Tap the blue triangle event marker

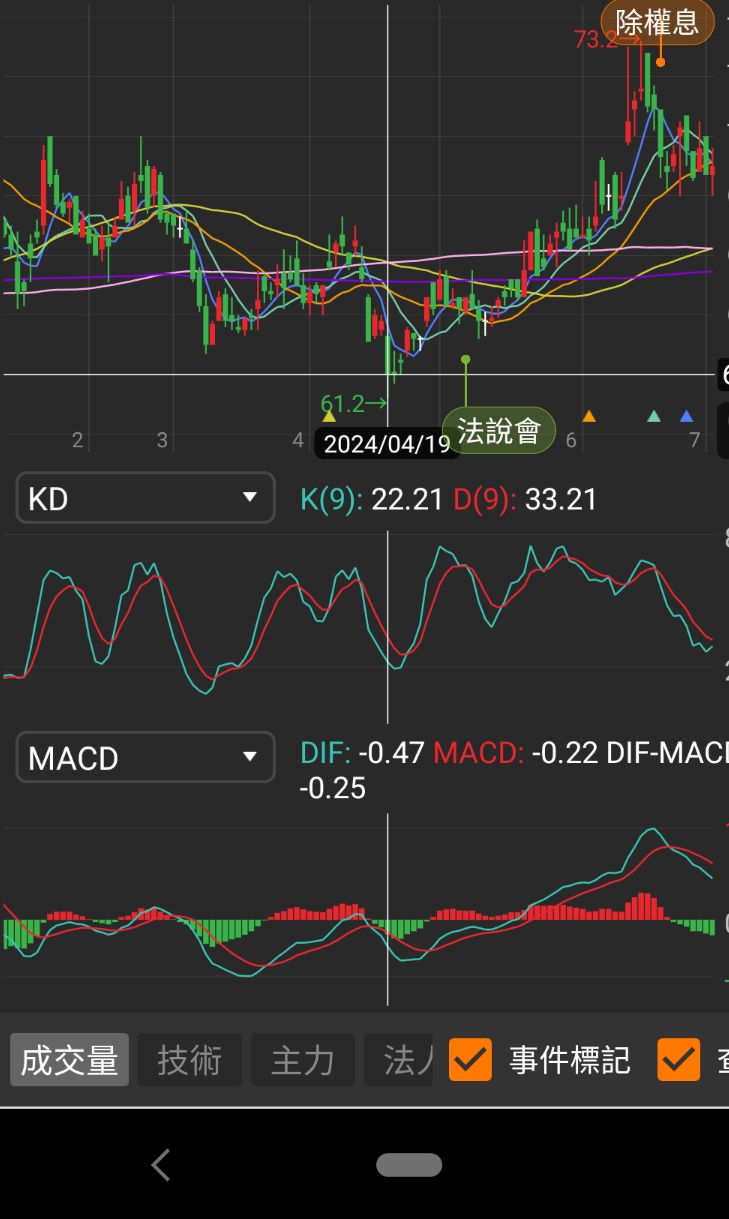(x=686, y=416)
